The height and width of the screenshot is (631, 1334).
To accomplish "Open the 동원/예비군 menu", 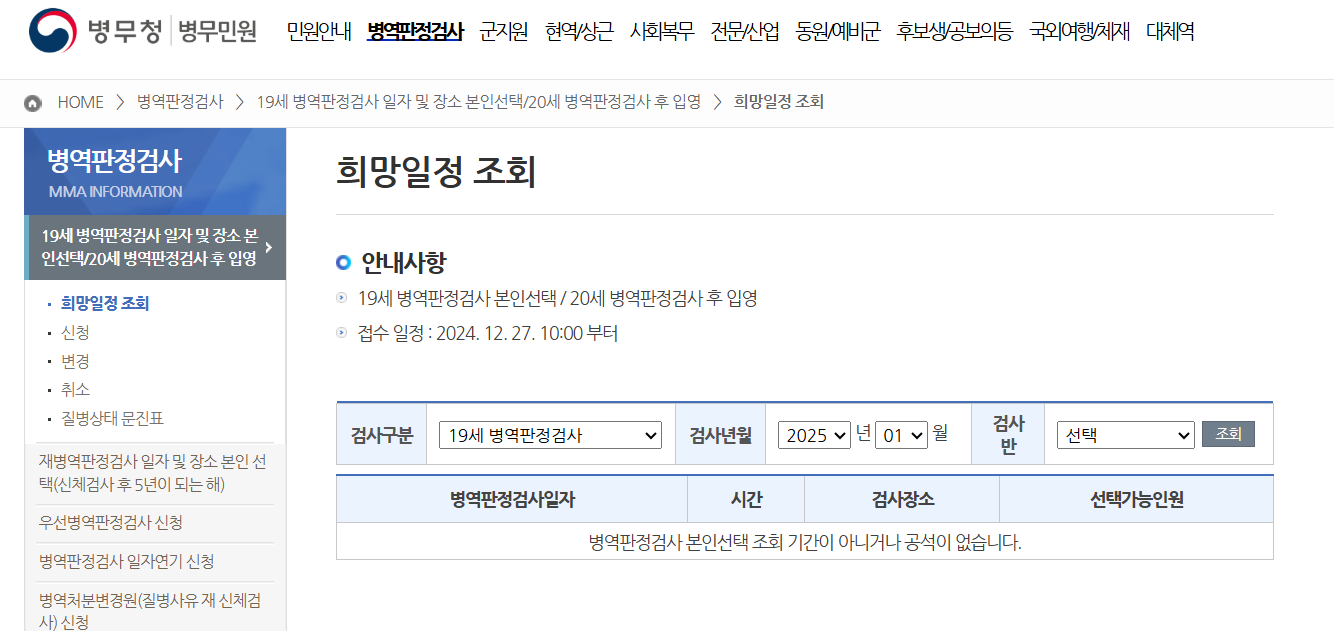I will pyautogui.click(x=838, y=32).
